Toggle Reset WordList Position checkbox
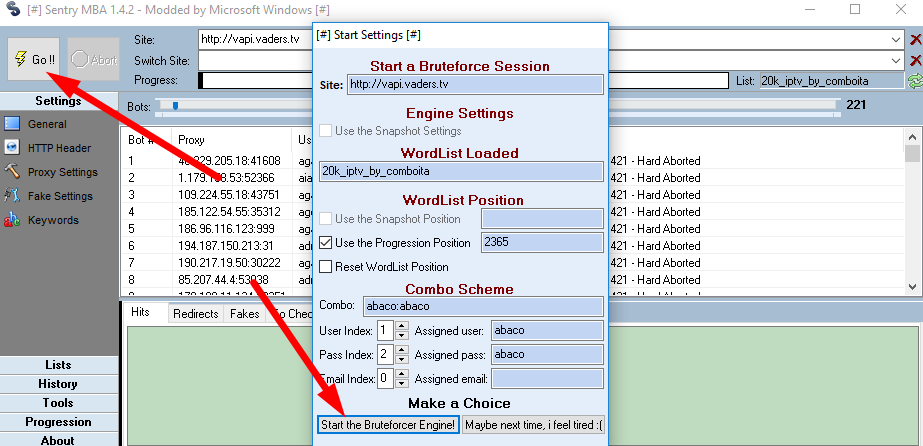Screen dimensions: 923x446 [325, 267]
